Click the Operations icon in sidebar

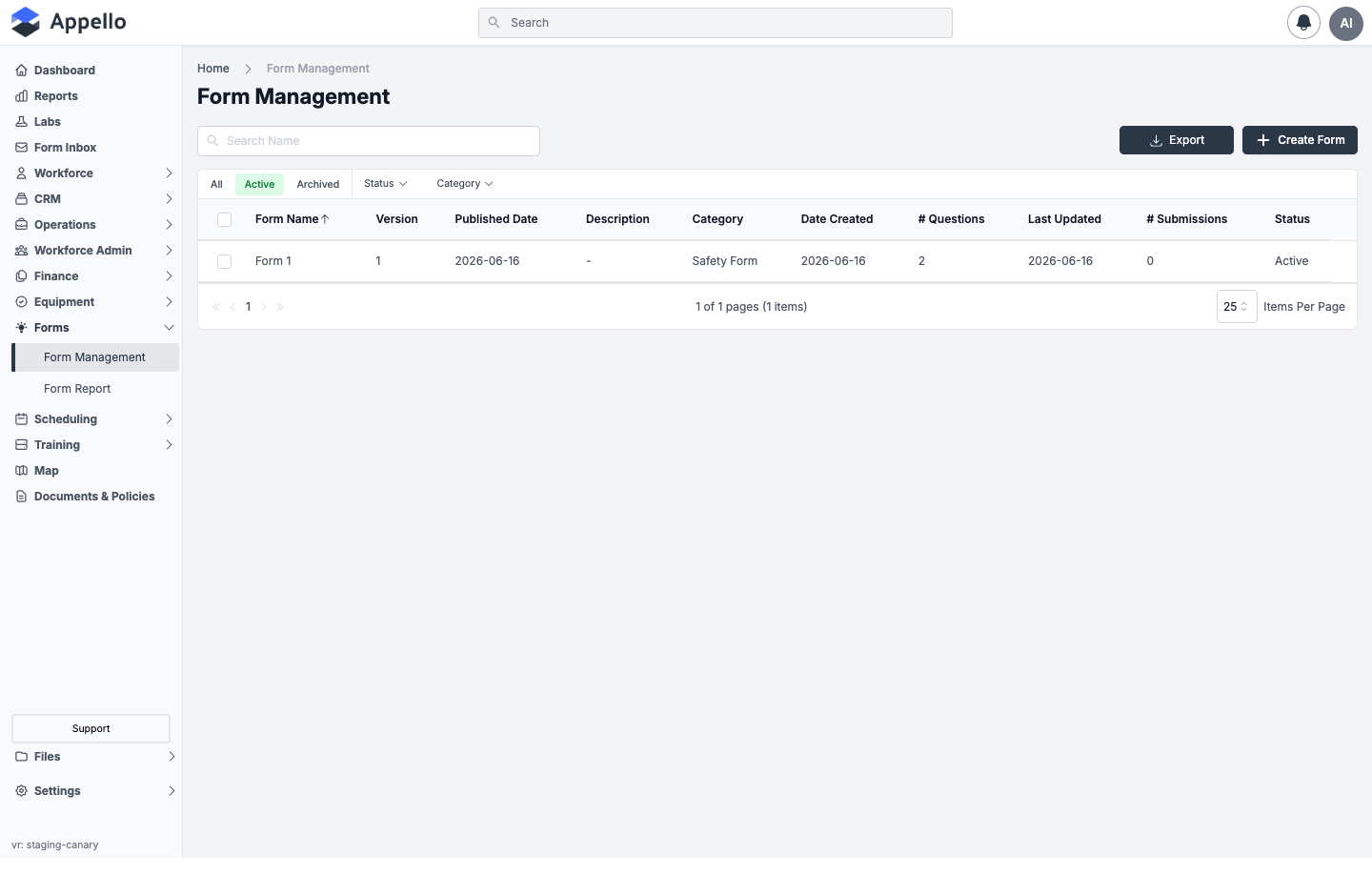[21, 225]
